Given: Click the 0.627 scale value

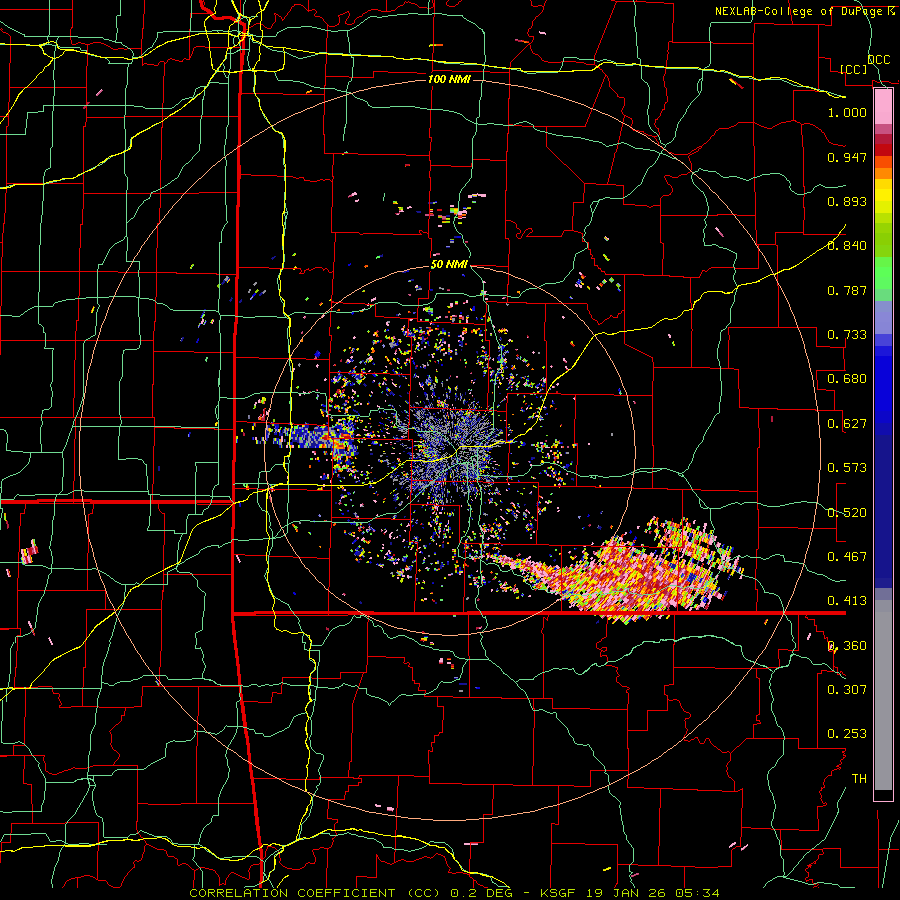Looking at the screenshot, I should click(x=847, y=423).
